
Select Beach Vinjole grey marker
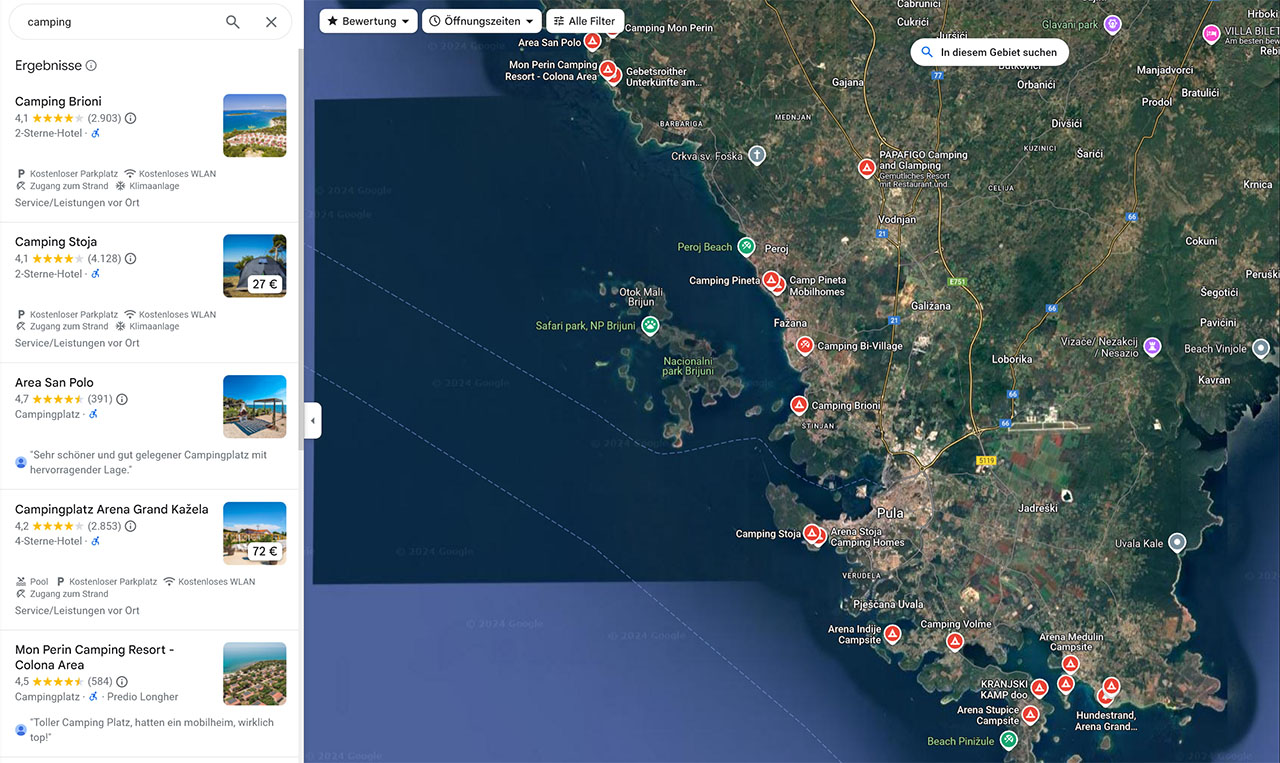[1261, 348]
